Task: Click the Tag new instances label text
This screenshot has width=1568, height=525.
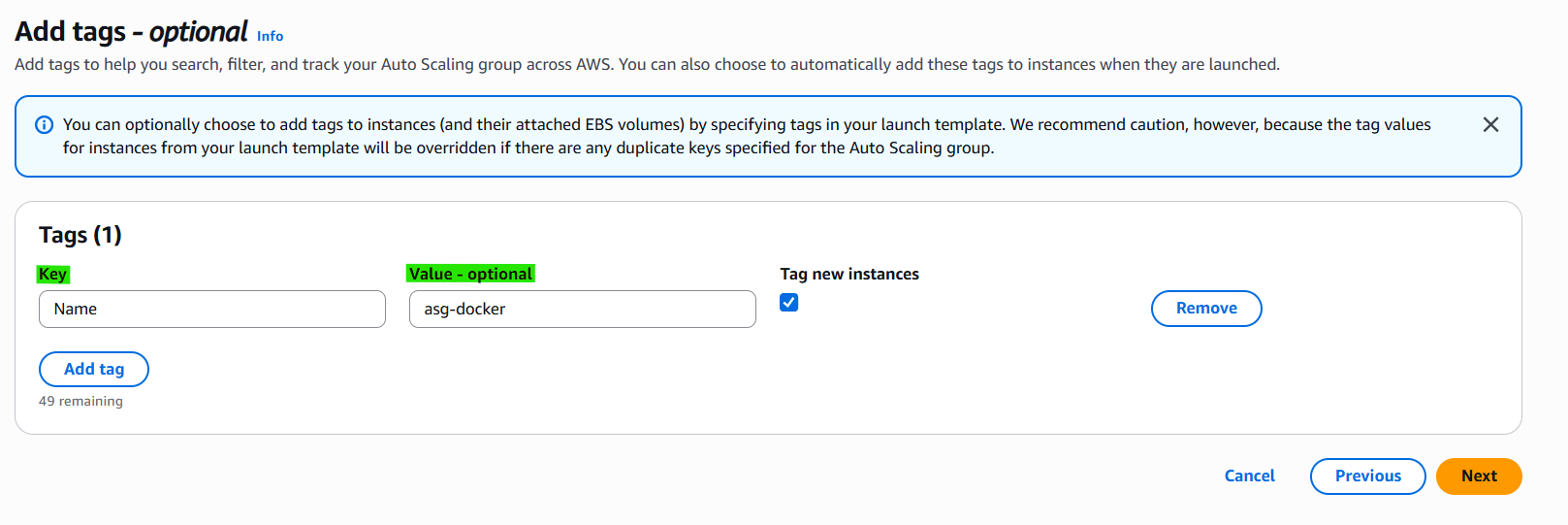Action: click(849, 274)
